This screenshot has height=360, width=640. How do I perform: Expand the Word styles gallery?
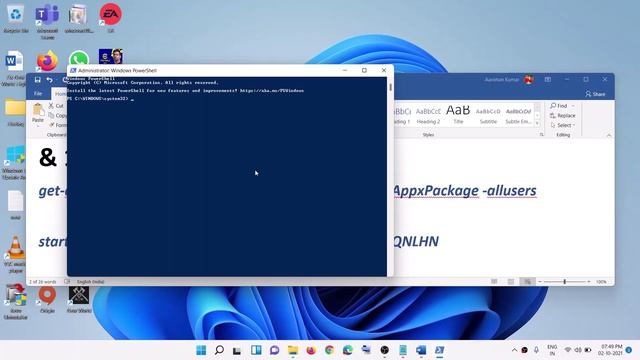click(x=537, y=123)
